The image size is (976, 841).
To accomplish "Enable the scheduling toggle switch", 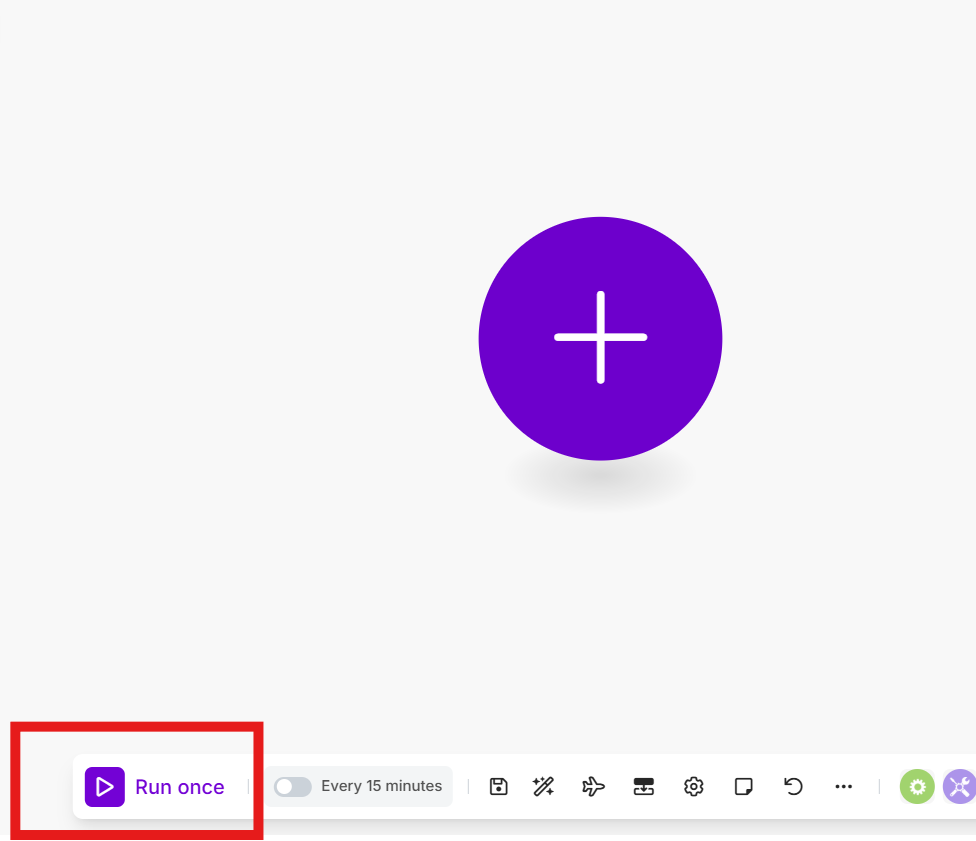I will click(292, 787).
